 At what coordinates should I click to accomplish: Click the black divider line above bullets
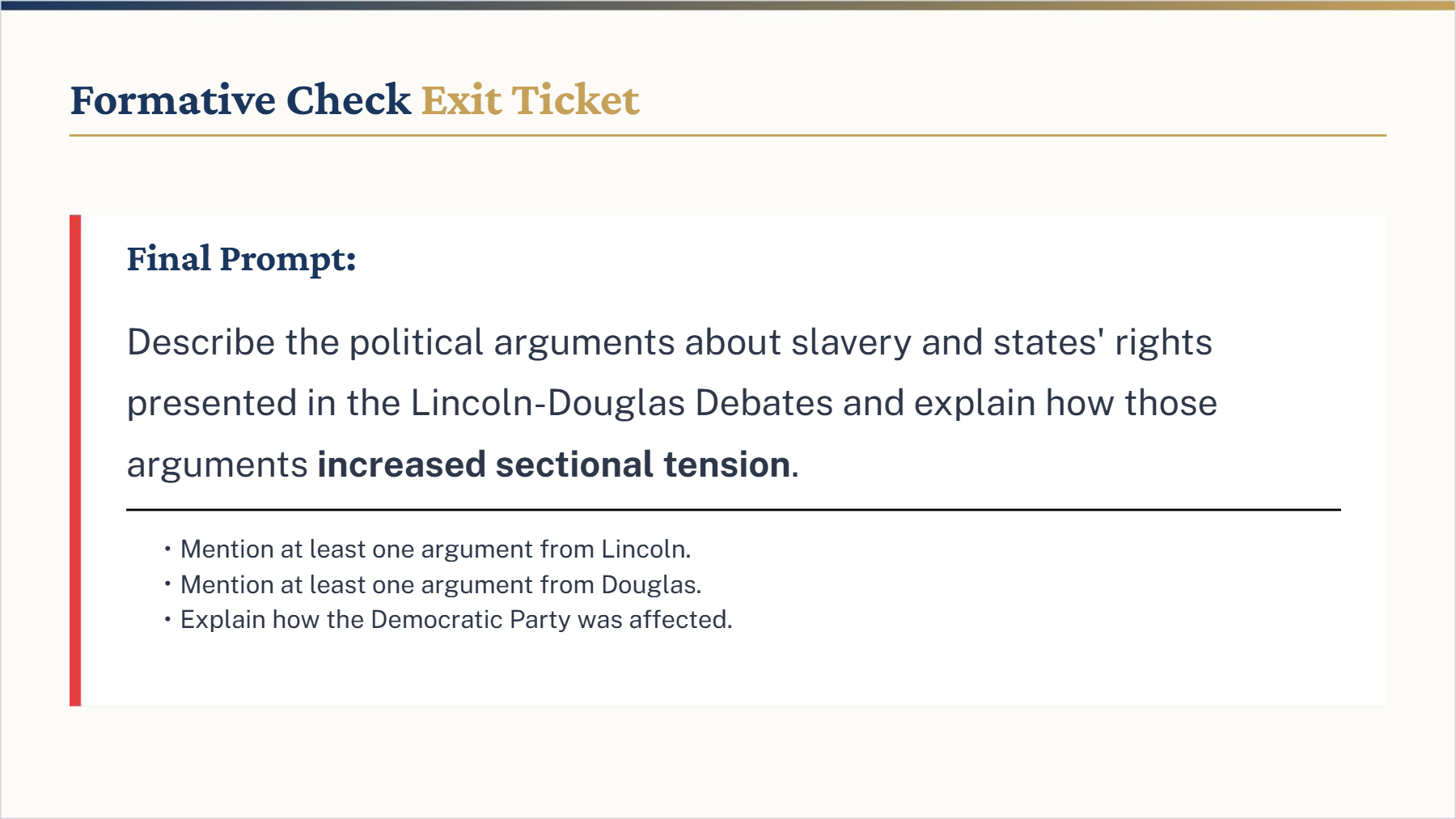coord(733,510)
